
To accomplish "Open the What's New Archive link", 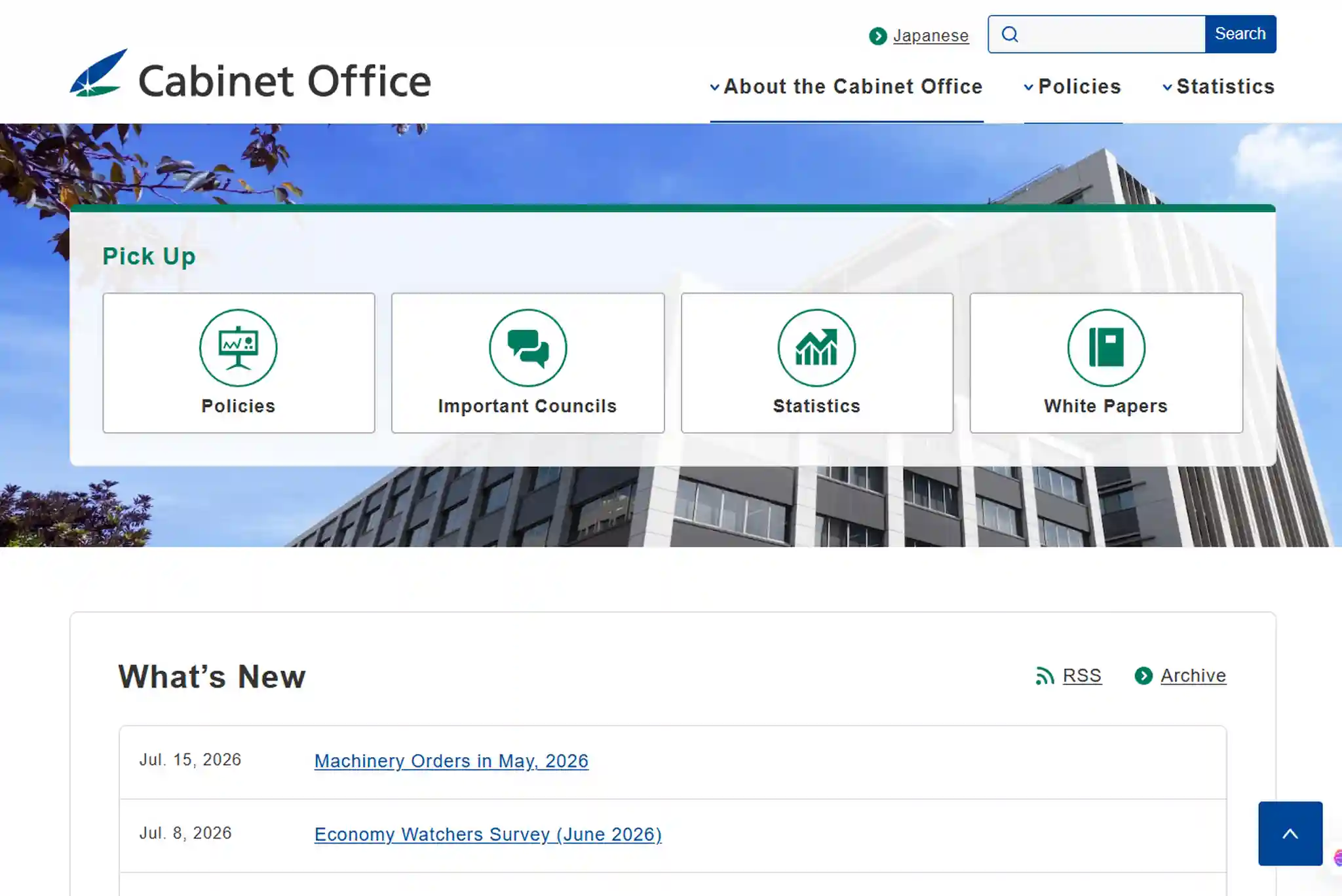I will [x=1193, y=676].
